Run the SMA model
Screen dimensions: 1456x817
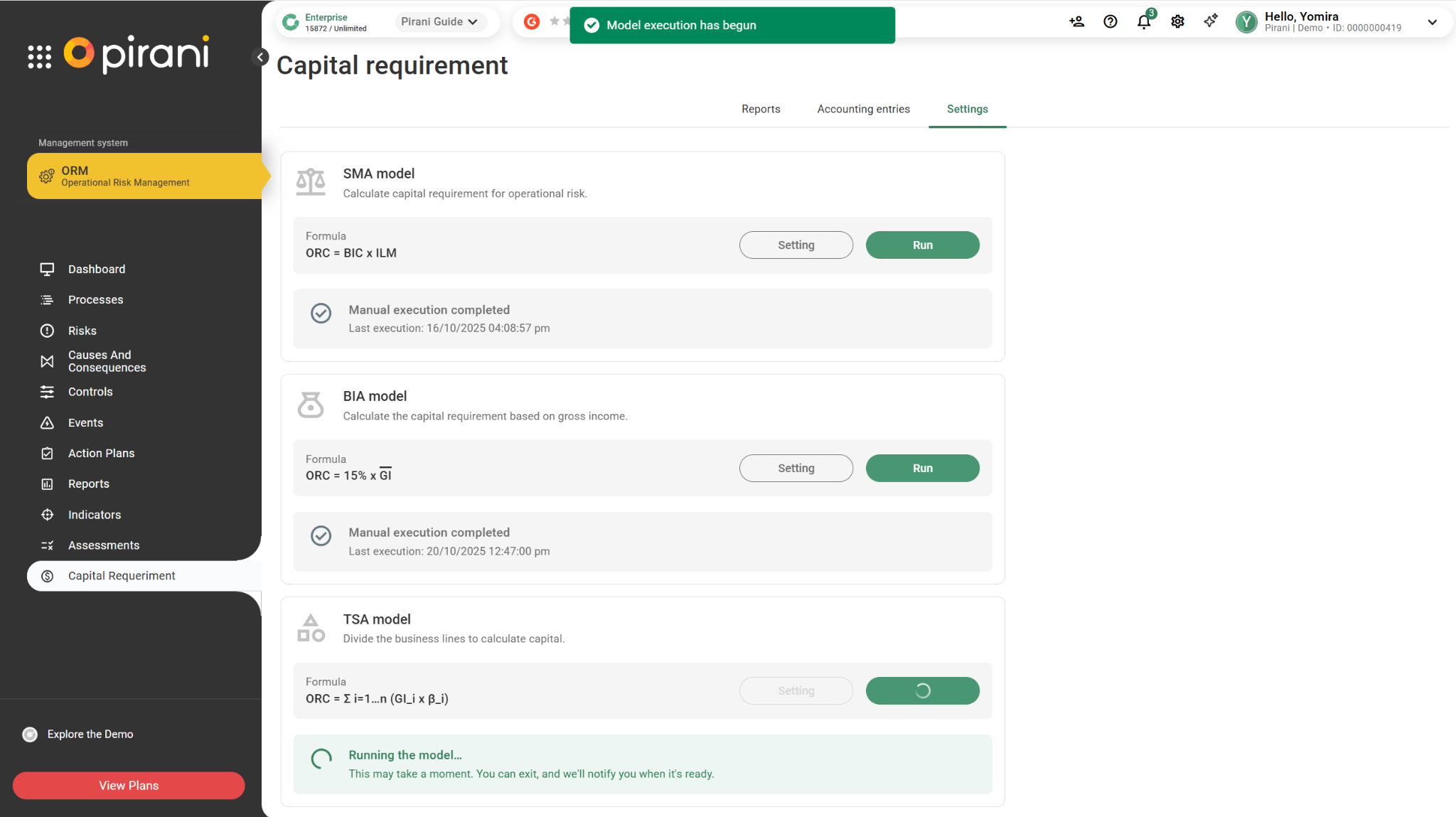tap(922, 245)
